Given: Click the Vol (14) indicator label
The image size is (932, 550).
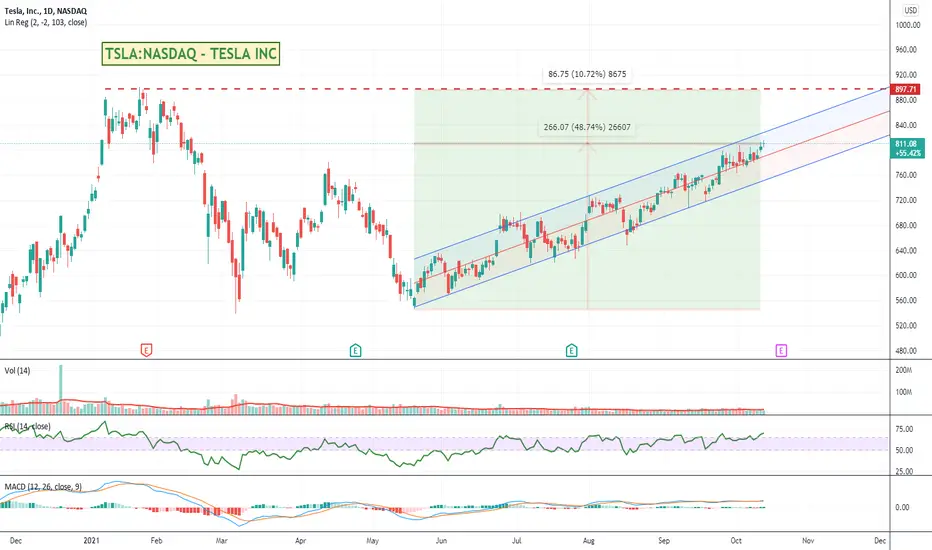Looking at the screenshot, I should pyautogui.click(x=17, y=370).
